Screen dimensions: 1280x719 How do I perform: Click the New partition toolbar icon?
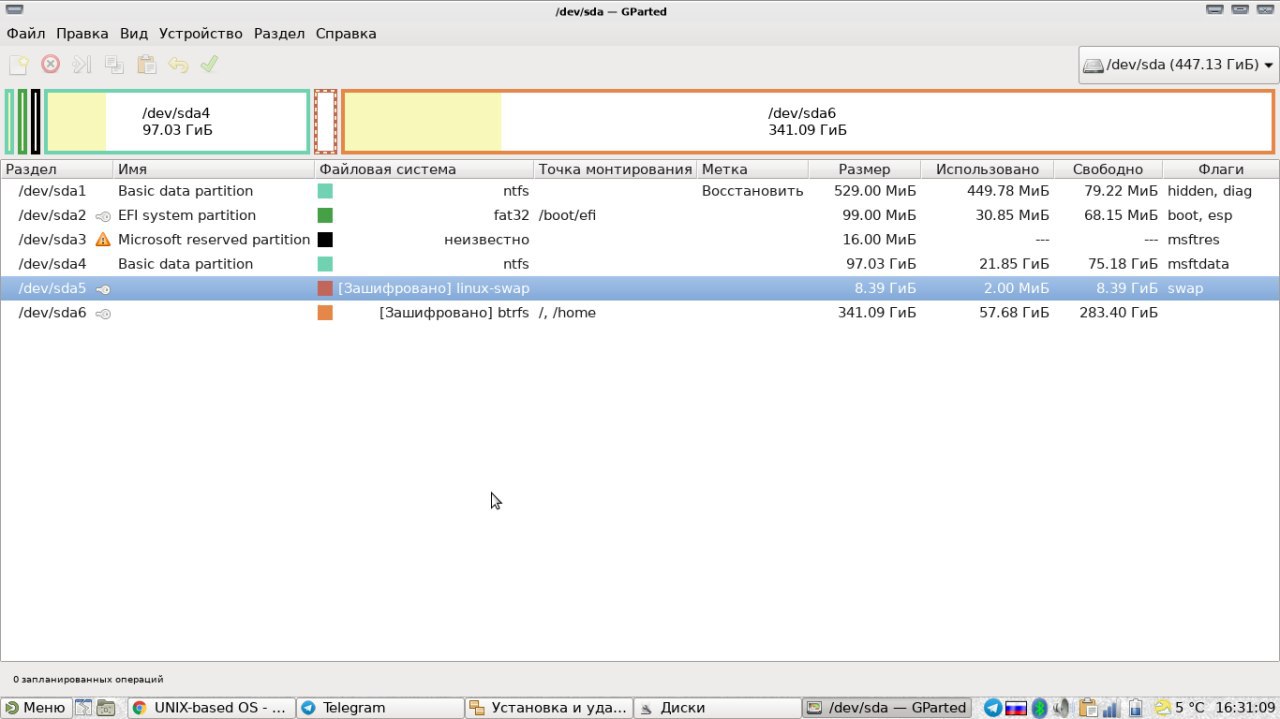18,65
